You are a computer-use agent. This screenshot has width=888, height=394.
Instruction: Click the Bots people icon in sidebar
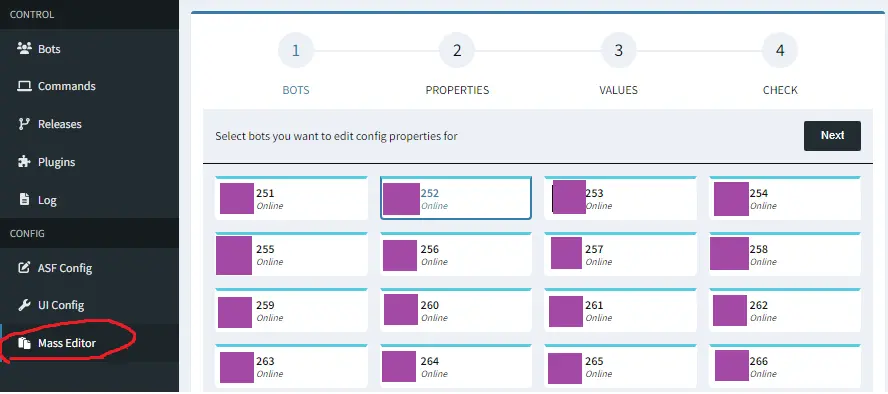pyautogui.click(x=24, y=49)
